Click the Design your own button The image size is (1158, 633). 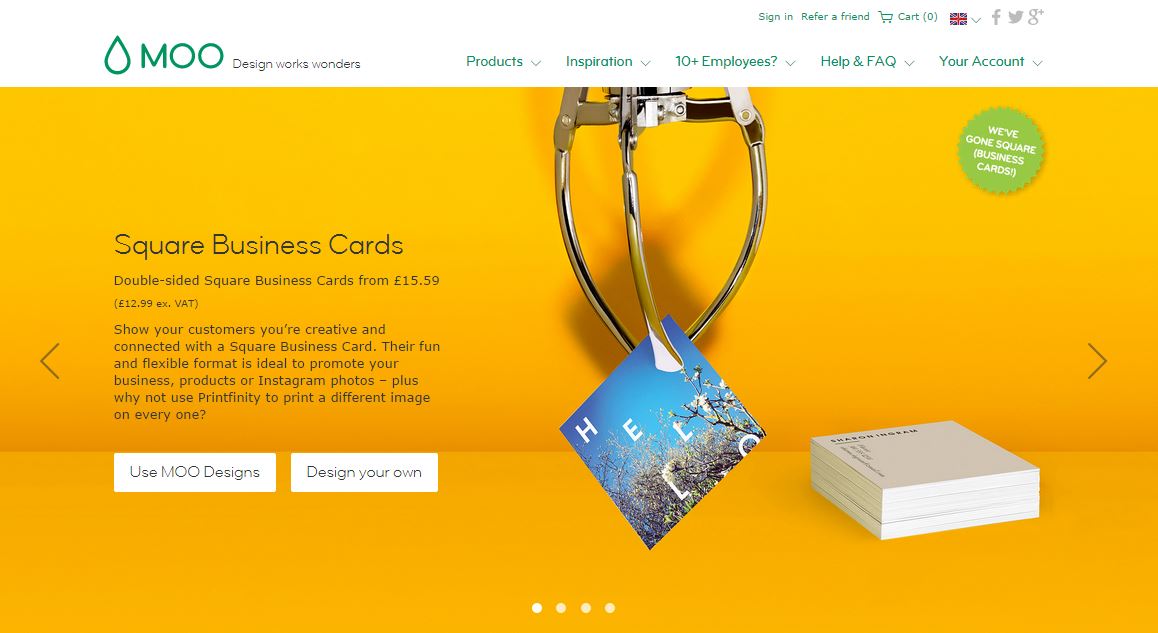click(364, 472)
